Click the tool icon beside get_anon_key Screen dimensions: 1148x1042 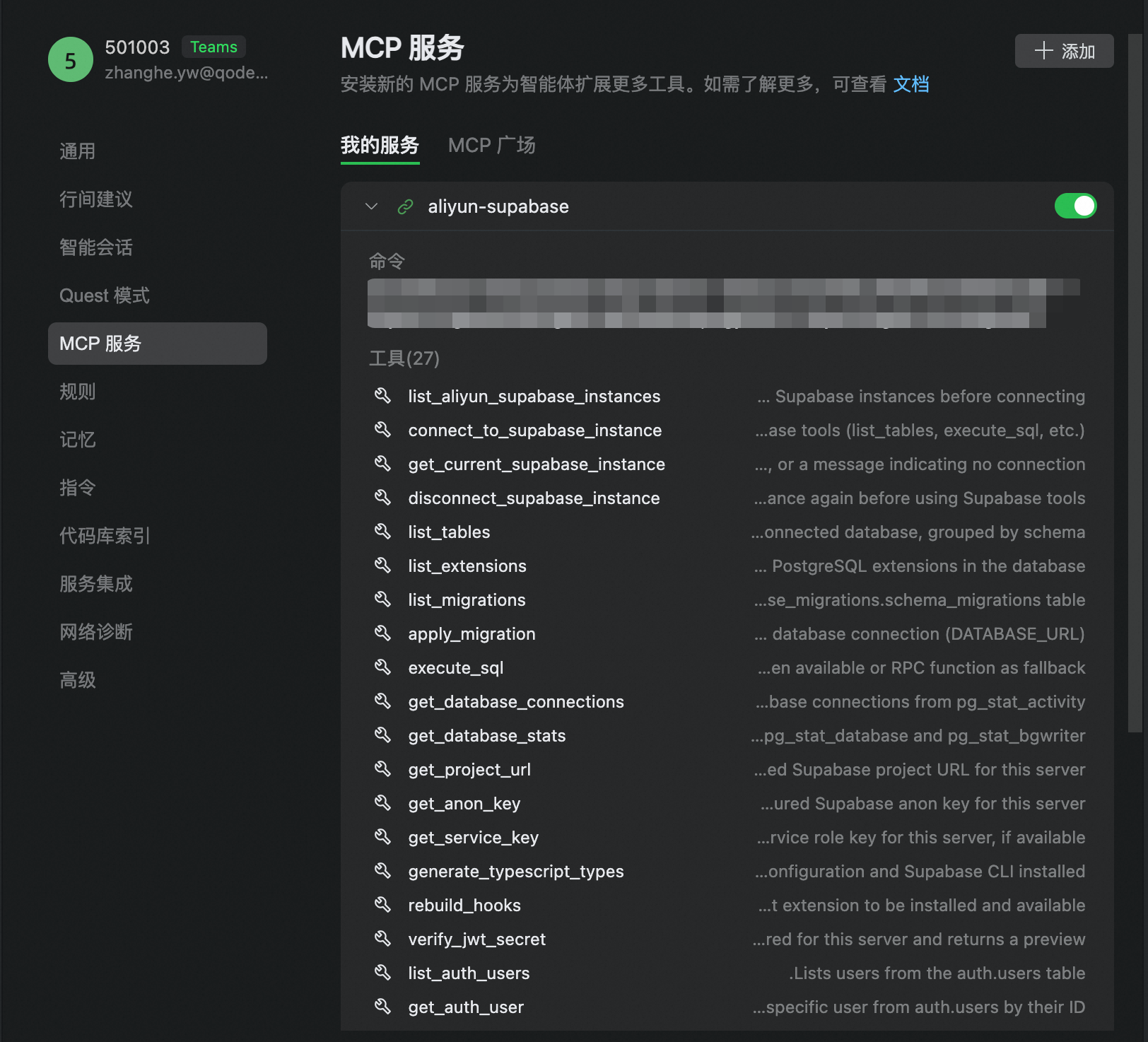click(382, 802)
